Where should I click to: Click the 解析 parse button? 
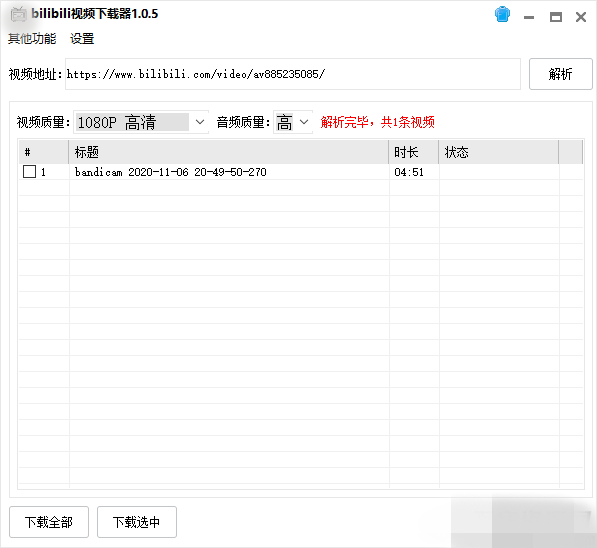click(560, 74)
